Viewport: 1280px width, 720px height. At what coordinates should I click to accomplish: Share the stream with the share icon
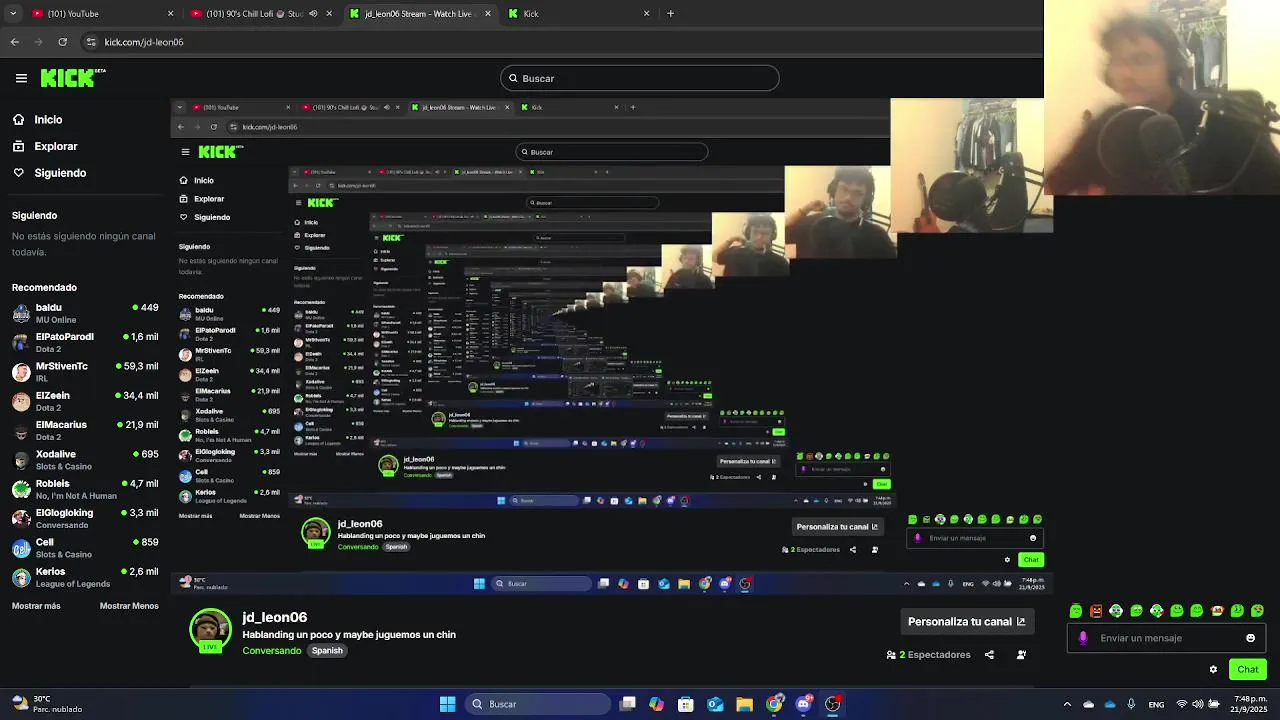pos(989,655)
